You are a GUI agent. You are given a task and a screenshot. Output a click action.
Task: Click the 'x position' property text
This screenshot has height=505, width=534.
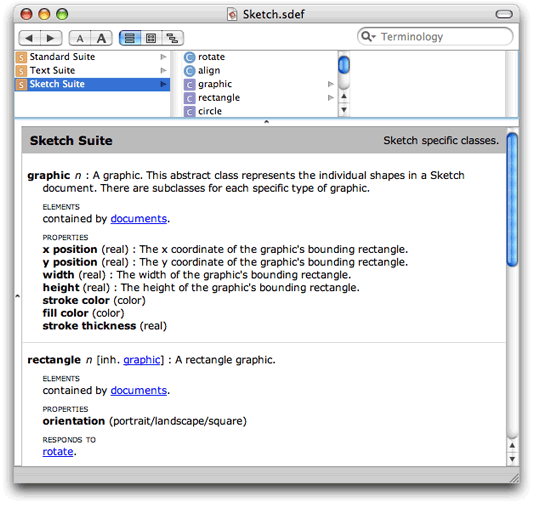(70, 250)
